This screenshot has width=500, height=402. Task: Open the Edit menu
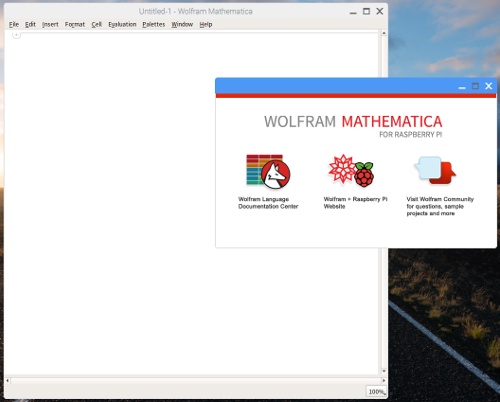[30, 24]
